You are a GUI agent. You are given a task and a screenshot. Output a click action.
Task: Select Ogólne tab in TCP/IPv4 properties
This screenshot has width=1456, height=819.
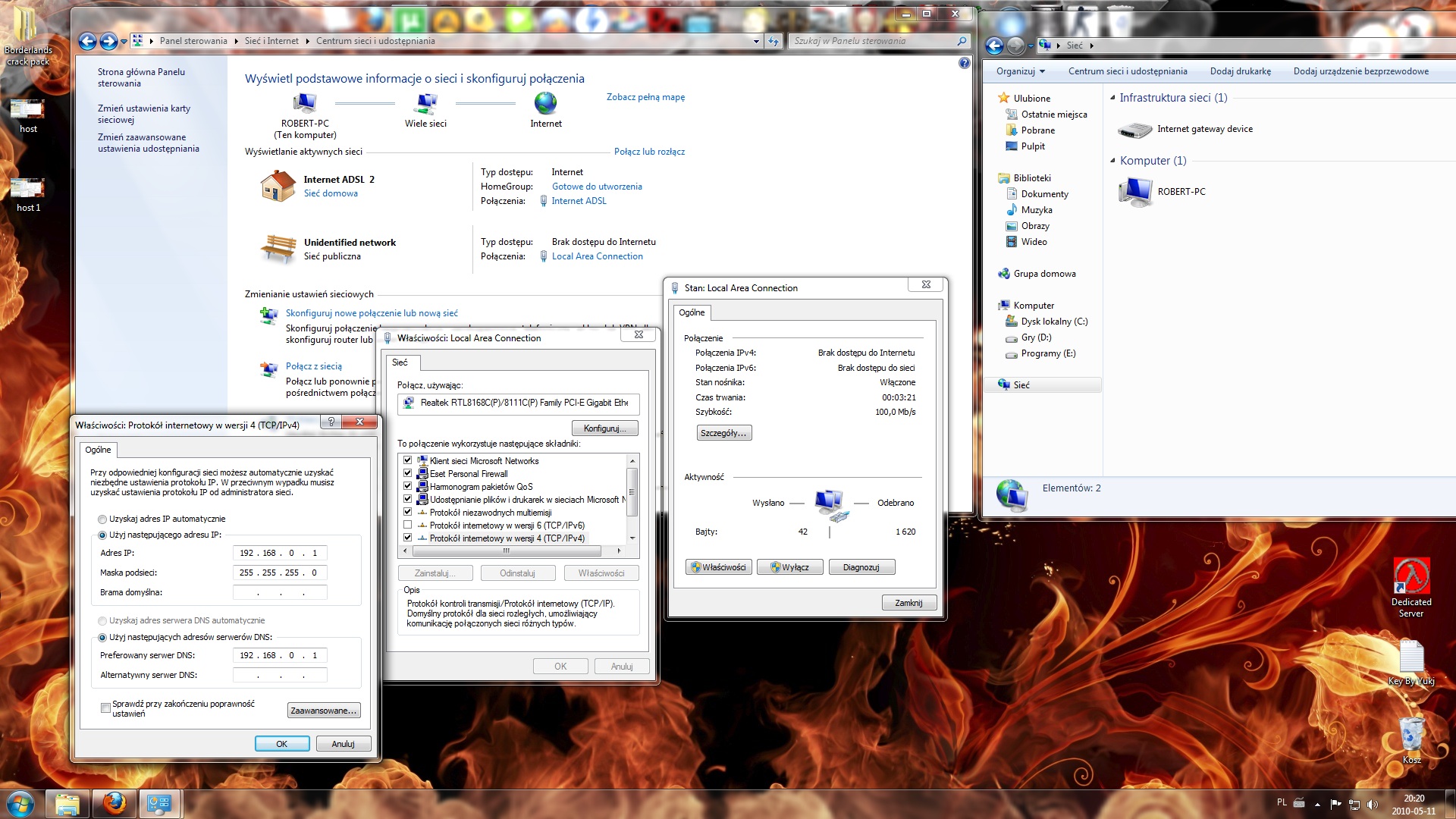[x=98, y=450]
